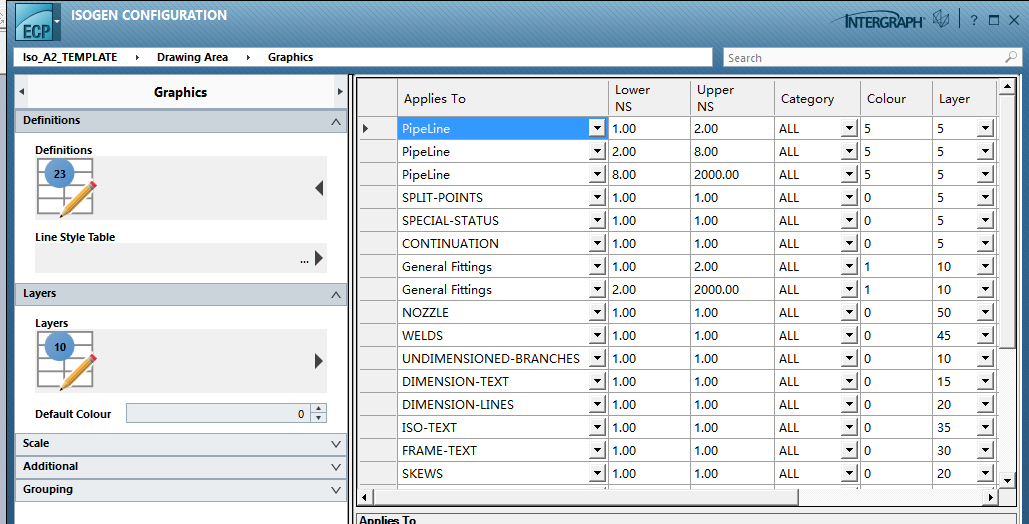This screenshot has height=524, width=1029.
Task: Decrease Default Colour with down stepper
Action: coord(318,418)
